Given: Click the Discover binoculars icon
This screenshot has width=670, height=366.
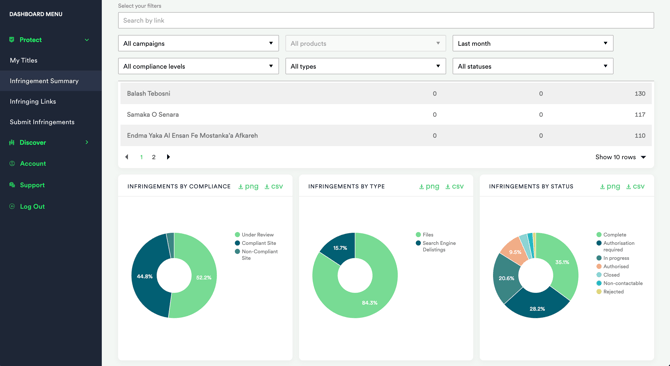Looking at the screenshot, I should 12,143.
